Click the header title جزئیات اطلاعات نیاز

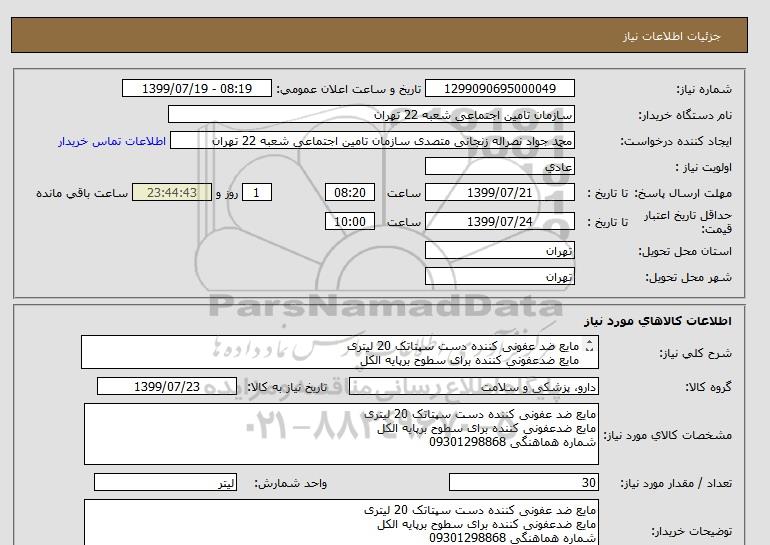671,36
